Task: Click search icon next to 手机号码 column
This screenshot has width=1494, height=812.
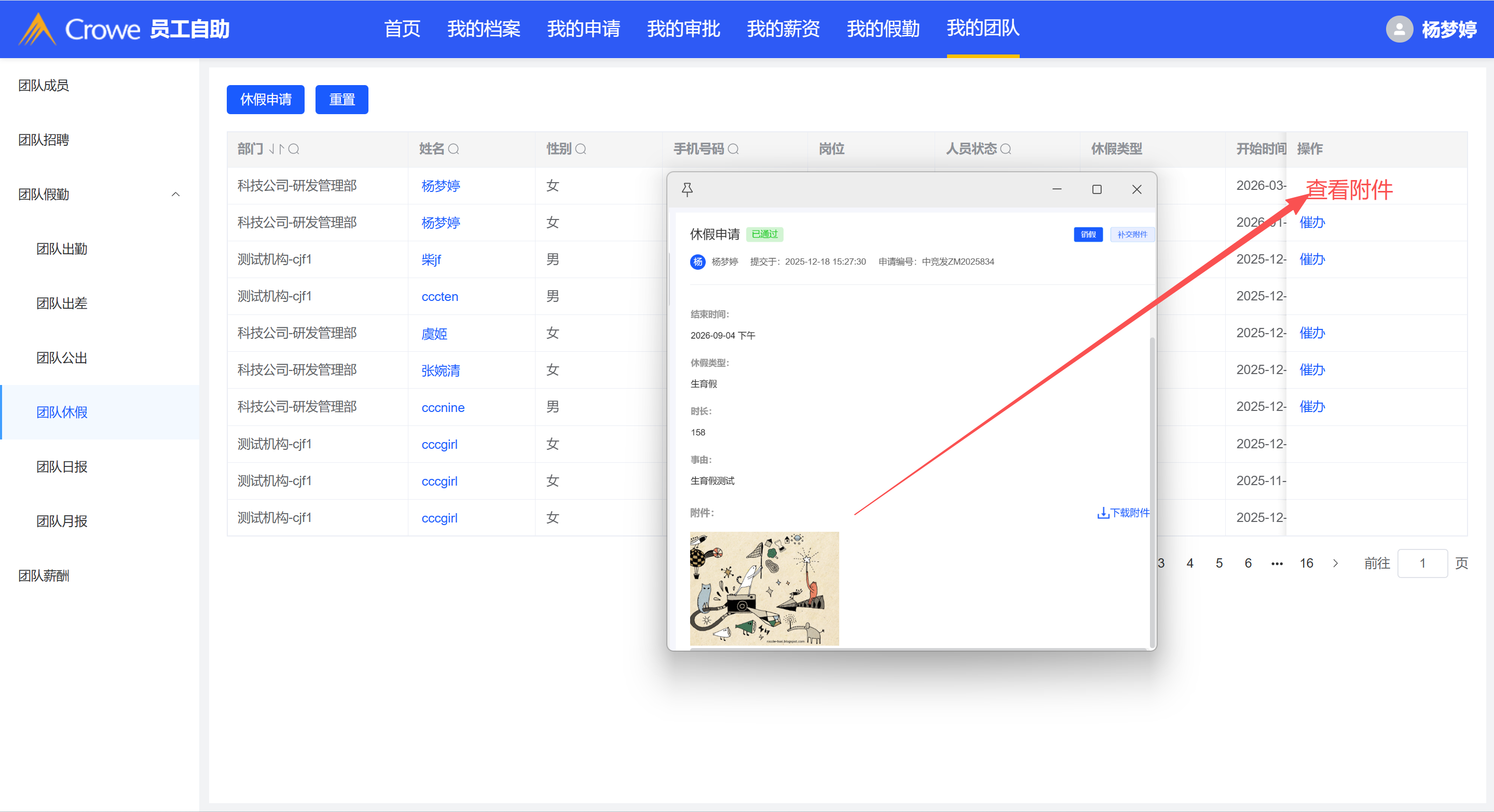Action: click(x=733, y=149)
